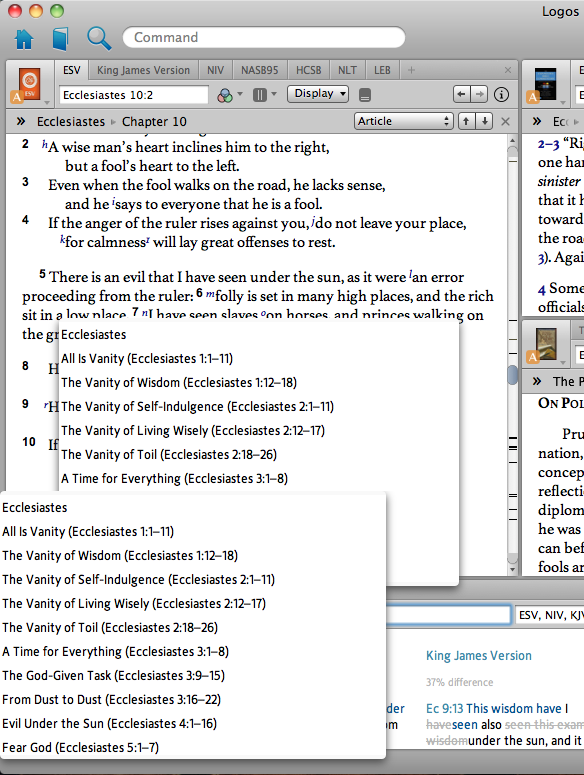Click the ESV panel scroll-down arrow
Viewport: 584px width, 775px height.
pos(513,569)
